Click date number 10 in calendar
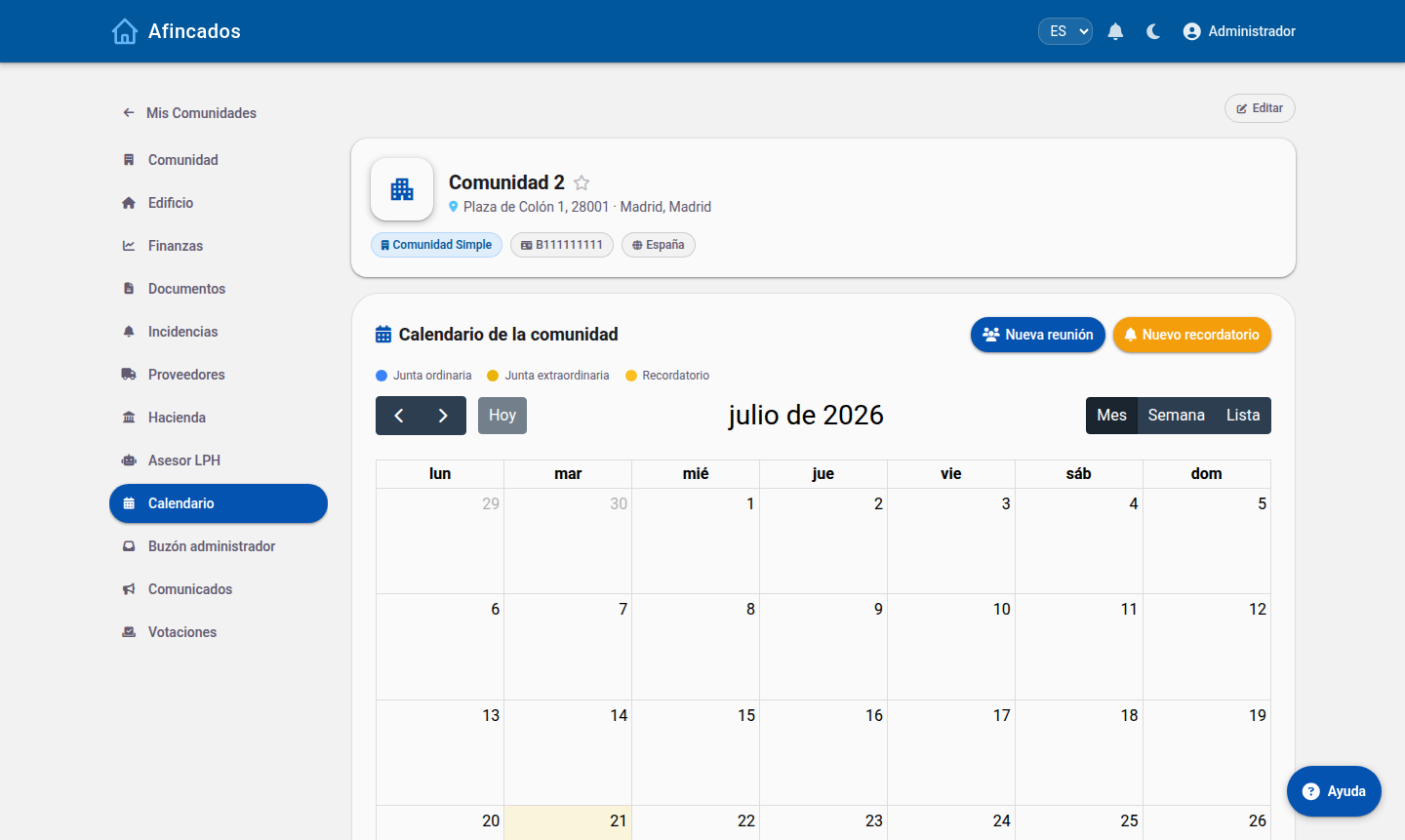 (x=1002, y=610)
